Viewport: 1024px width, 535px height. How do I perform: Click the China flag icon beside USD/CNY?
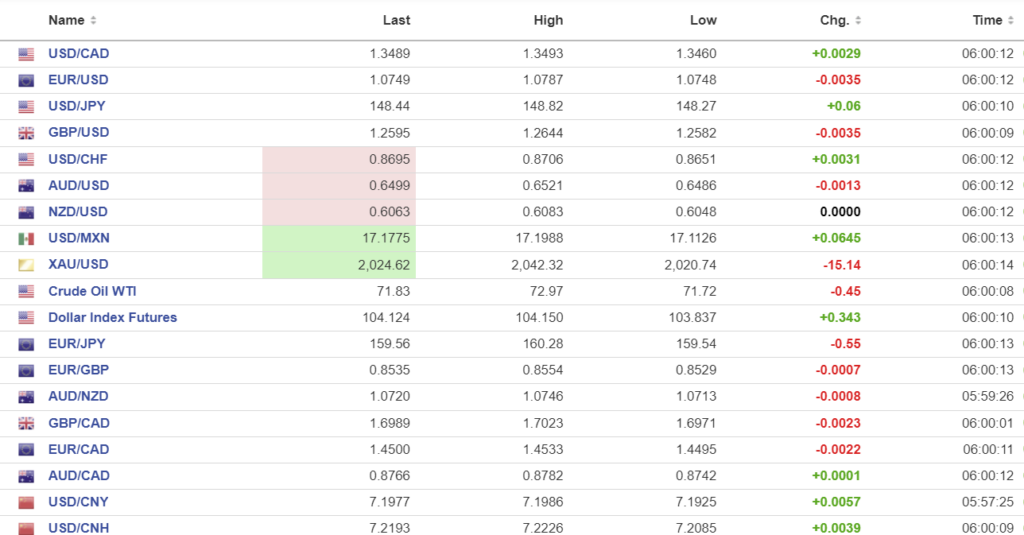(x=26, y=502)
